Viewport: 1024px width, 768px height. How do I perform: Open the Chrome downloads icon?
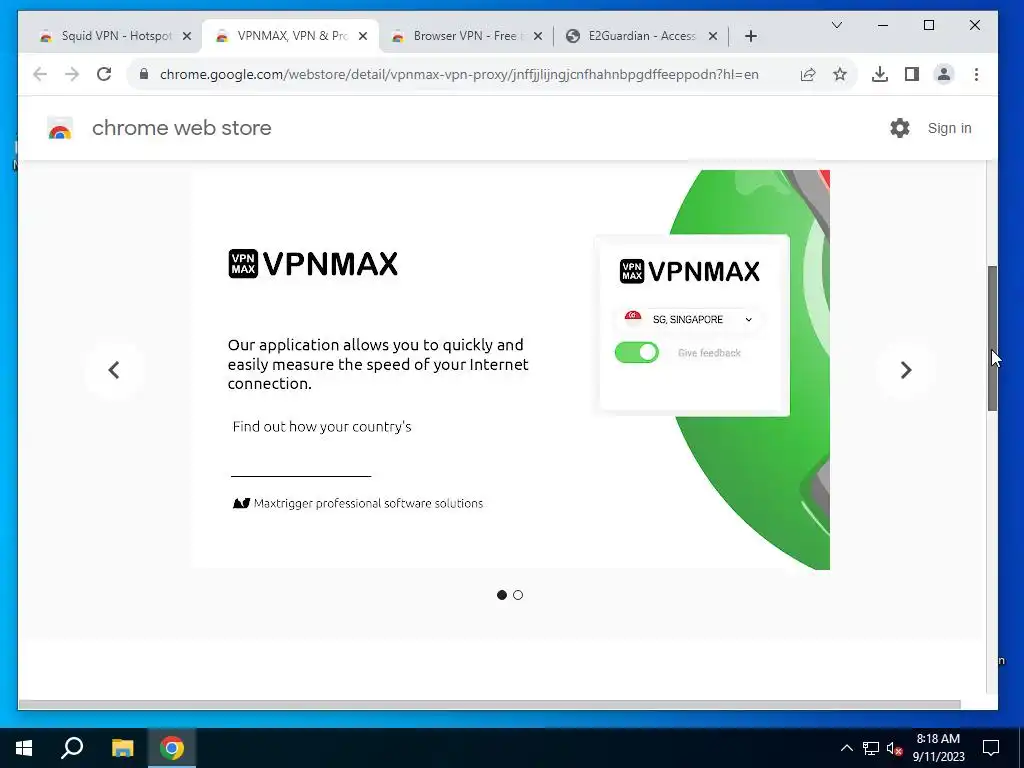tap(880, 74)
